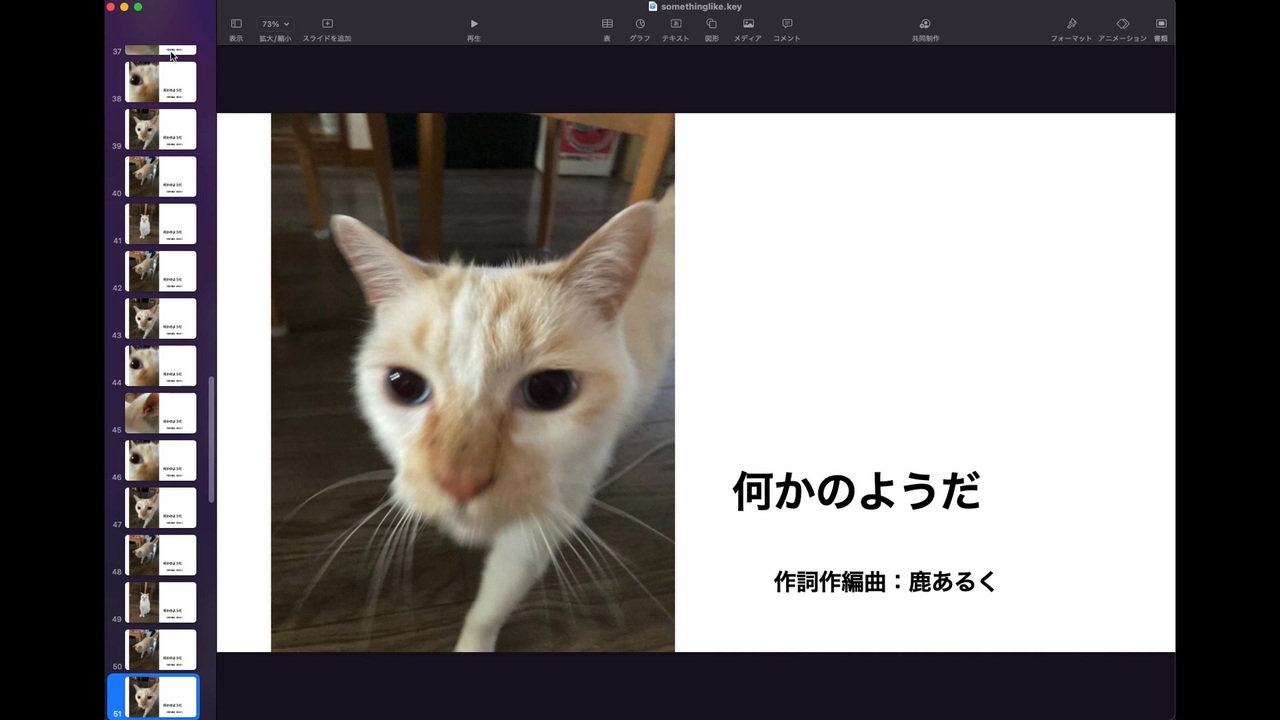Open the Animate (アニメーション) inspector
This screenshot has height=720, width=1280.
(x=1123, y=29)
